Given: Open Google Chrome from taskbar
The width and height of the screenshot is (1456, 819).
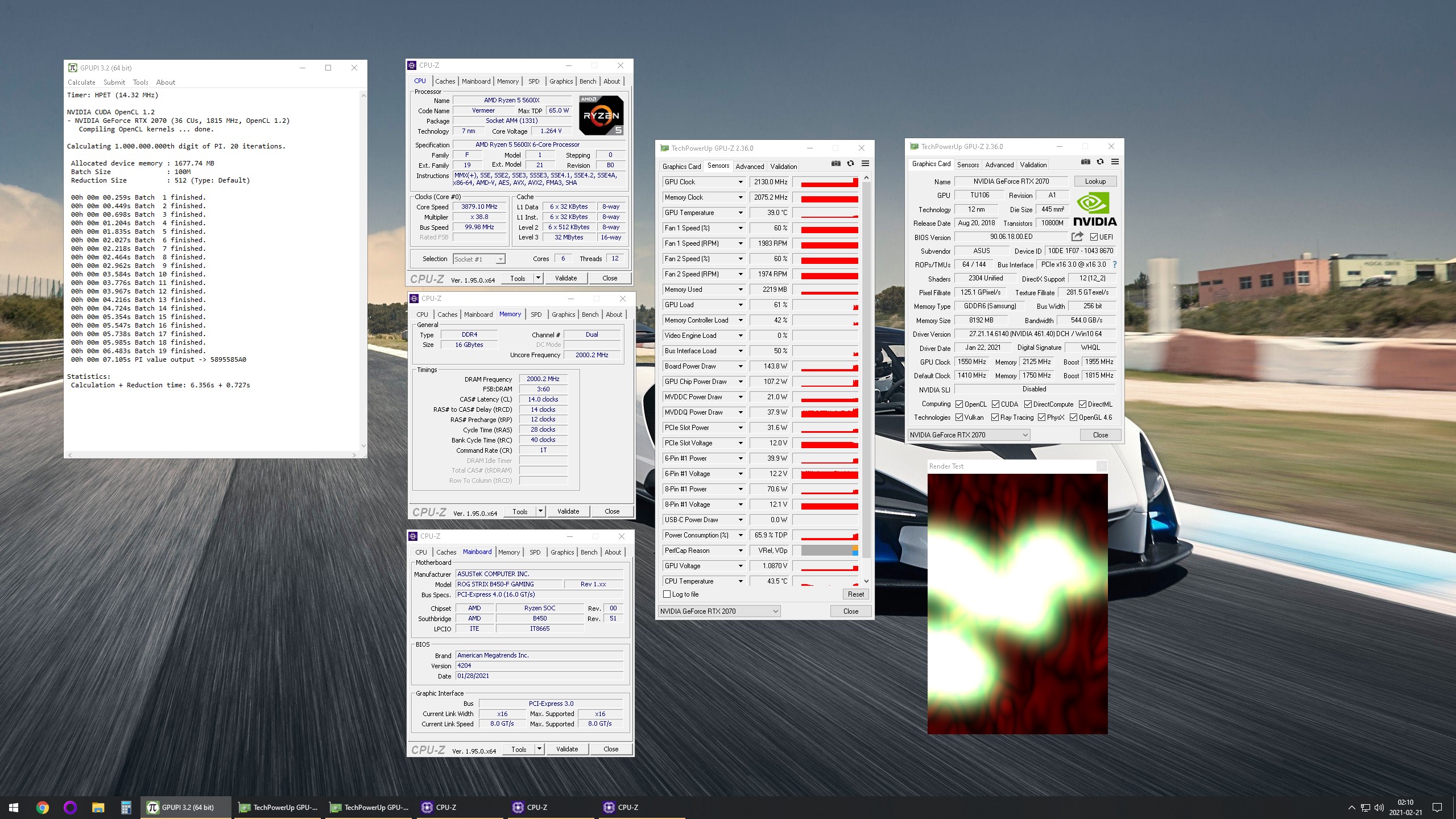Looking at the screenshot, I should pos(42,807).
